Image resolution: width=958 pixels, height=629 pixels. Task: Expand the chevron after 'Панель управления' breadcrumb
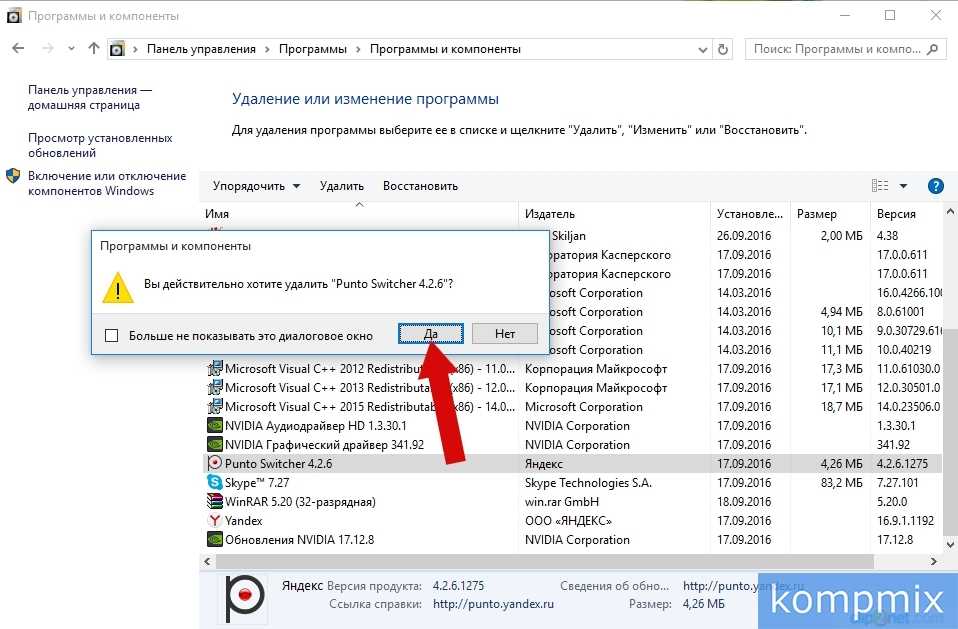(267, 49)
